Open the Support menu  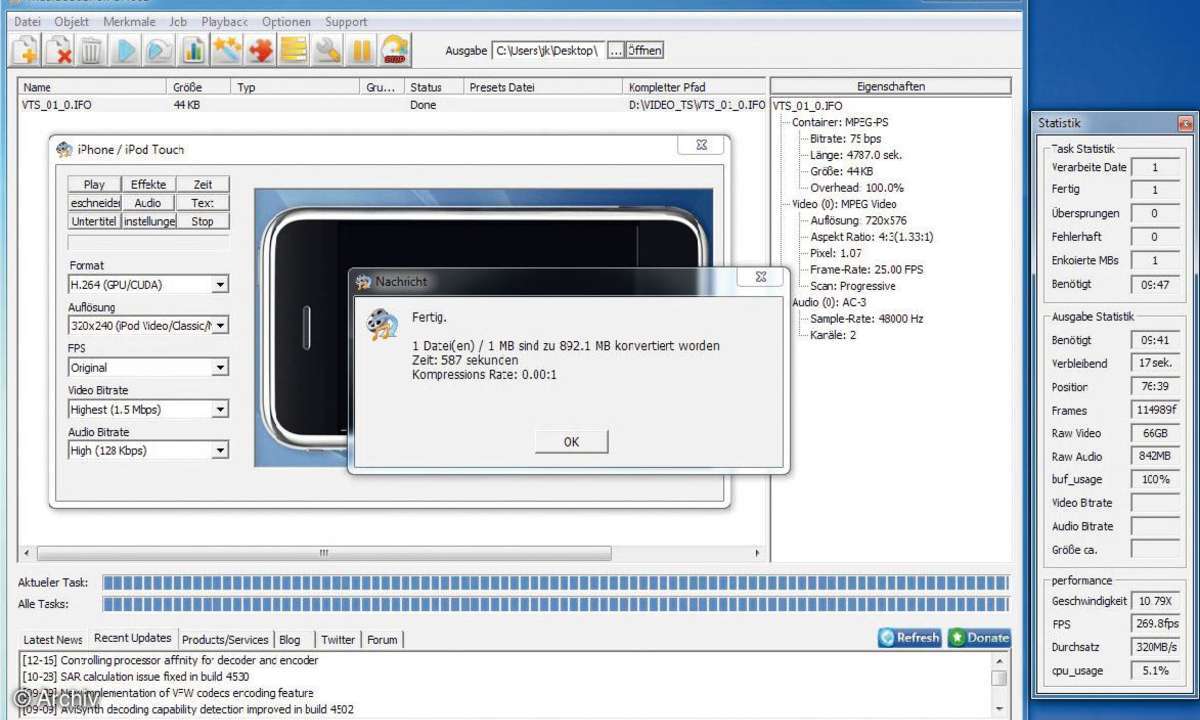pyautogui.click(x=346, y=21)
